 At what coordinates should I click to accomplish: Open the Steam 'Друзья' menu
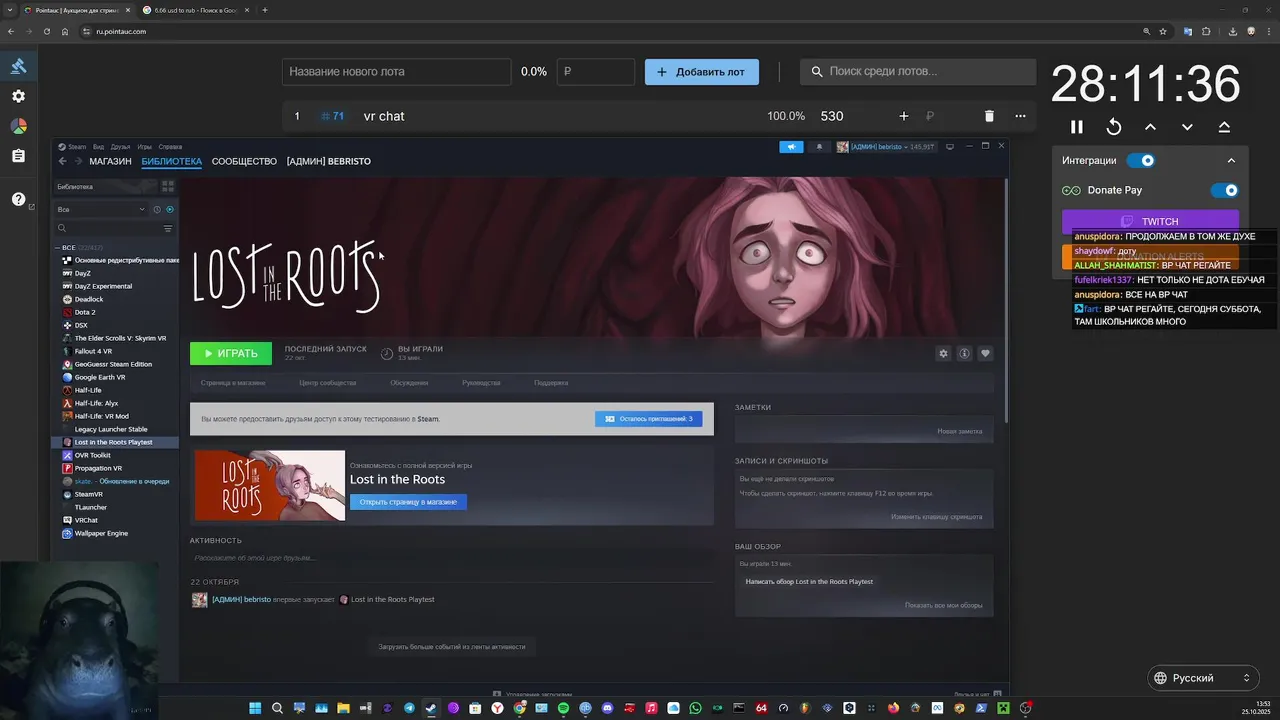pos(121,147)
